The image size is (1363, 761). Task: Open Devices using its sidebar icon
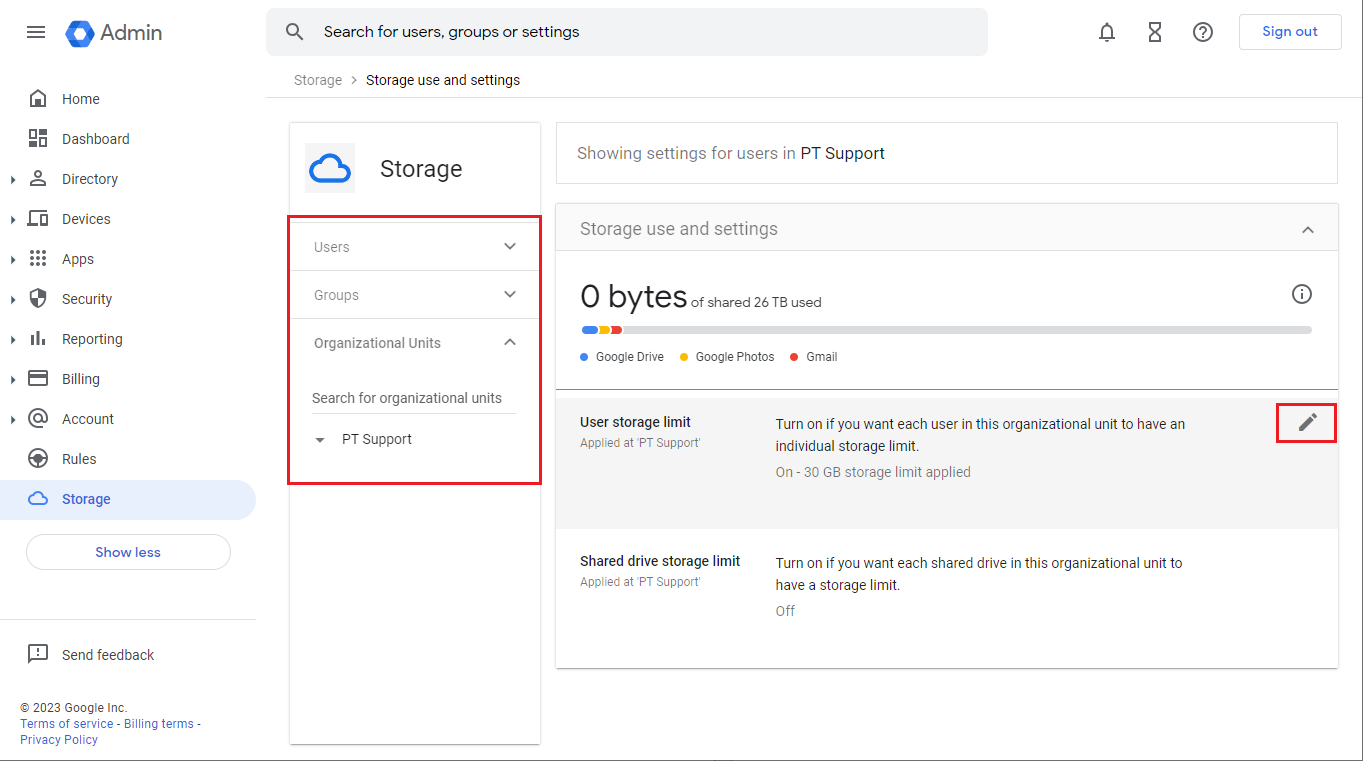coord(38,218)
